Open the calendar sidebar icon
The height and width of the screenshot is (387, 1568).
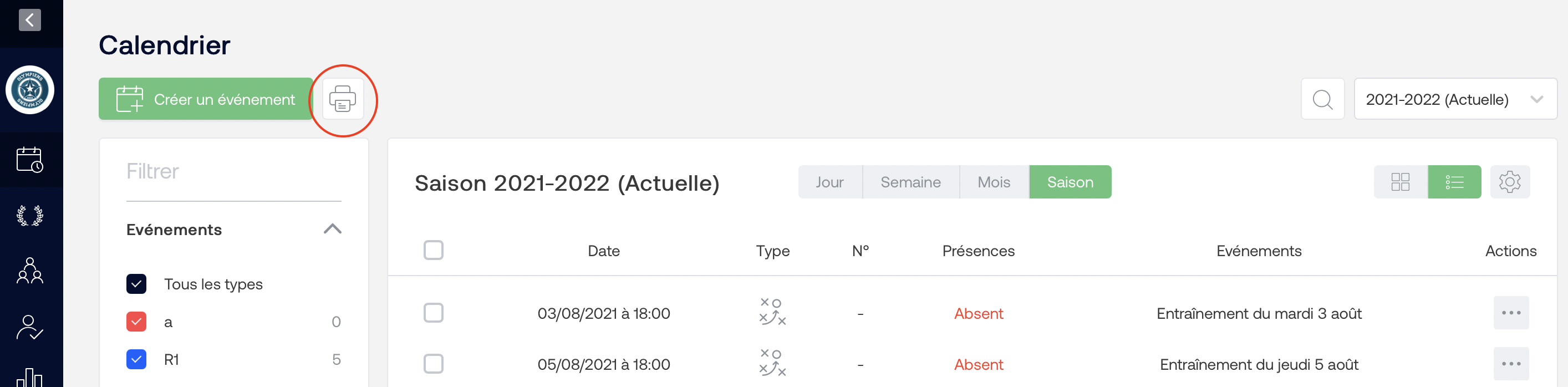tap(30, 160)
